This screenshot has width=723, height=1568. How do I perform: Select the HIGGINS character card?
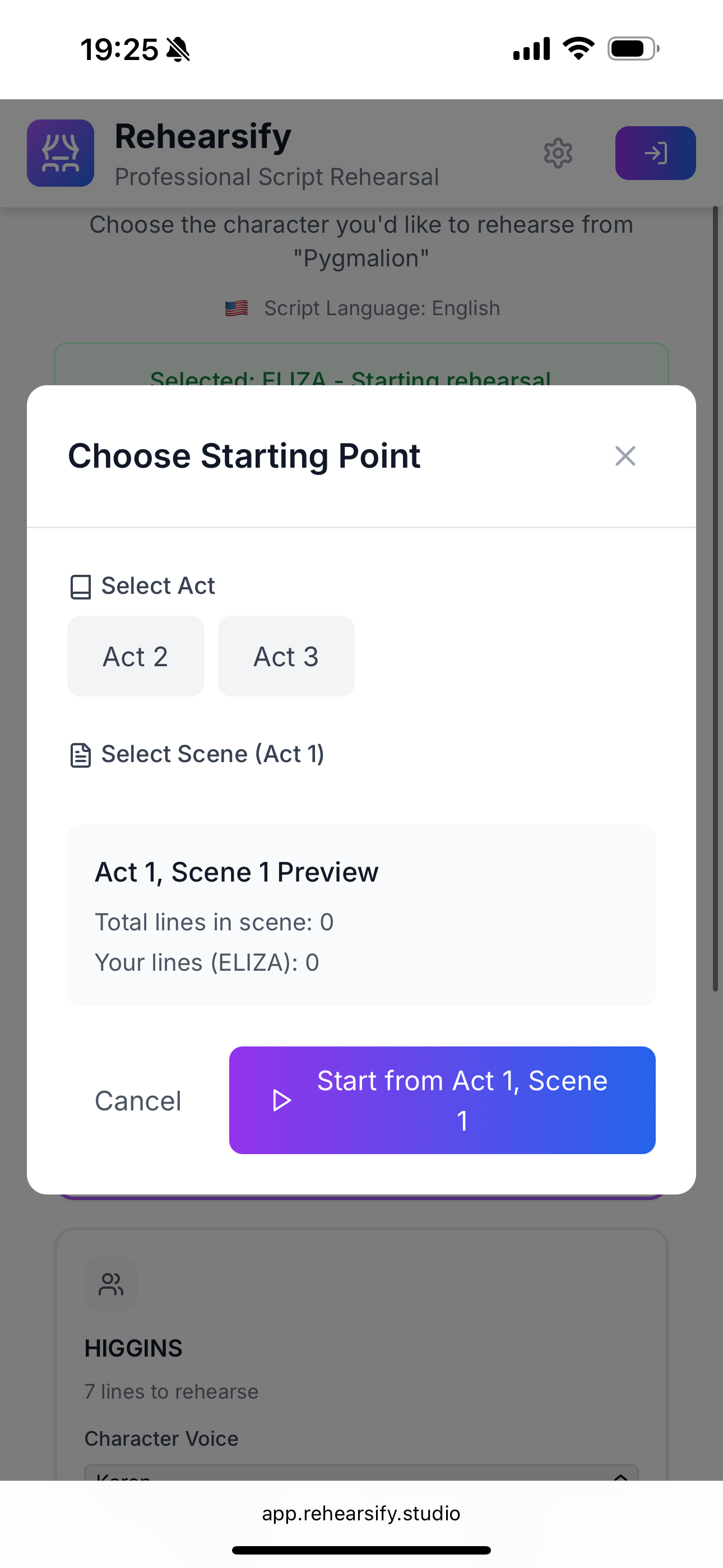point(361,1355)
